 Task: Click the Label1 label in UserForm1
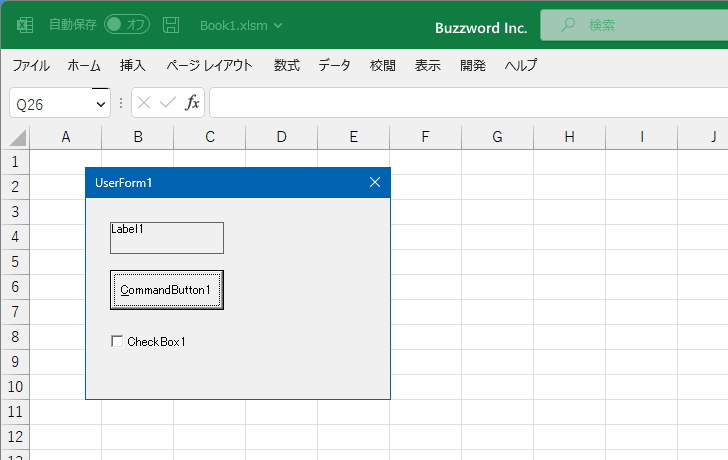coord(167,238)
